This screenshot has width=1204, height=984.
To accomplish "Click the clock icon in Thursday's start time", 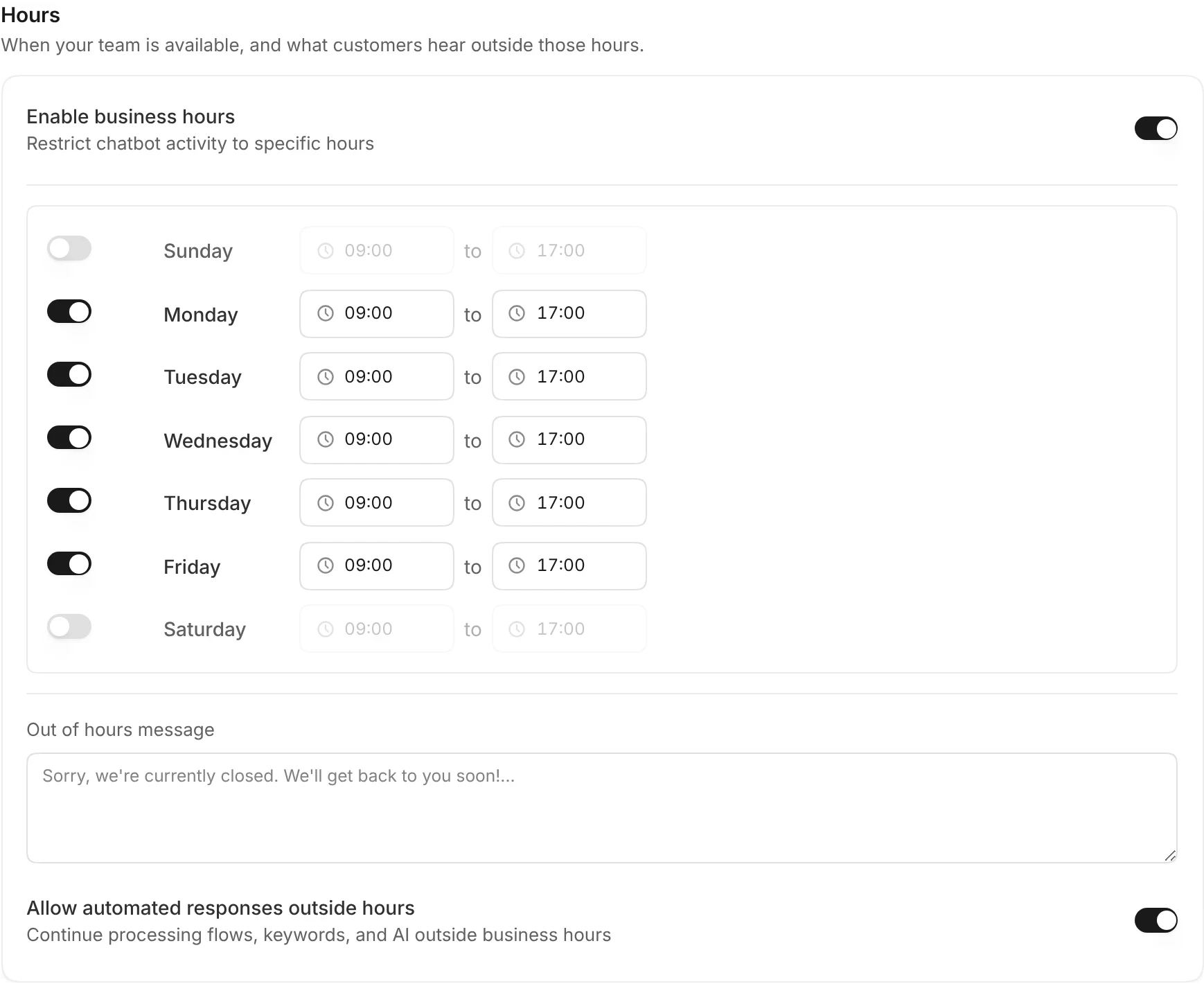I will click(x=326, y=502).
